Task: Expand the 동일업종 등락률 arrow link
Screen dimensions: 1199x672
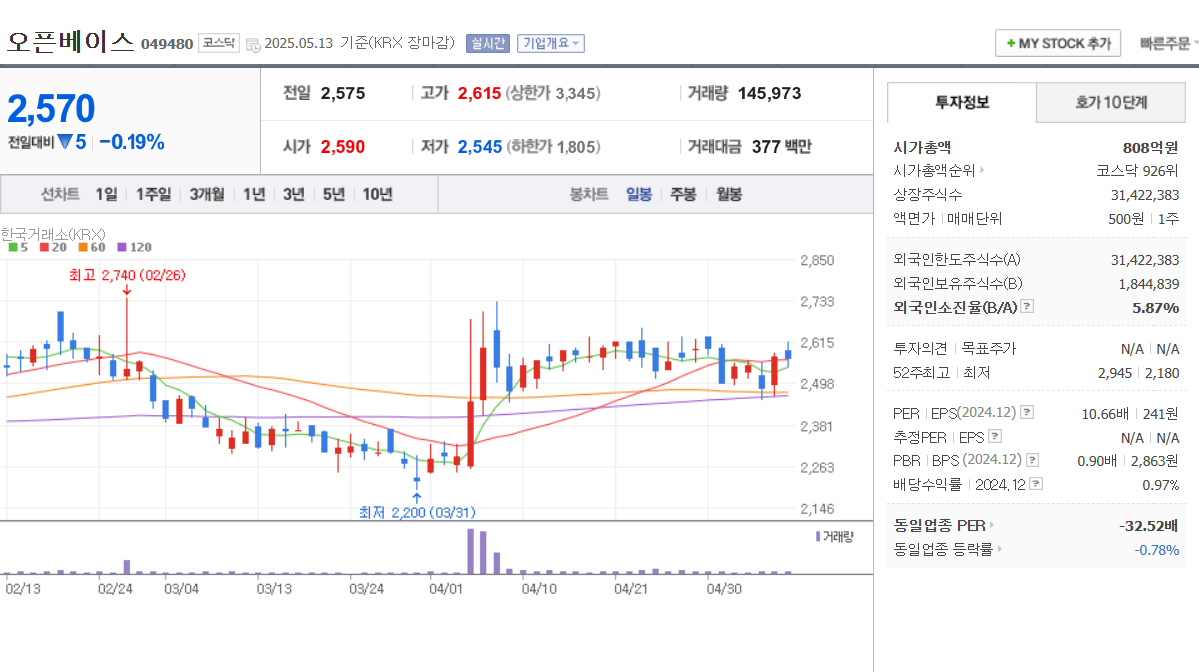Action: [999, 549]
